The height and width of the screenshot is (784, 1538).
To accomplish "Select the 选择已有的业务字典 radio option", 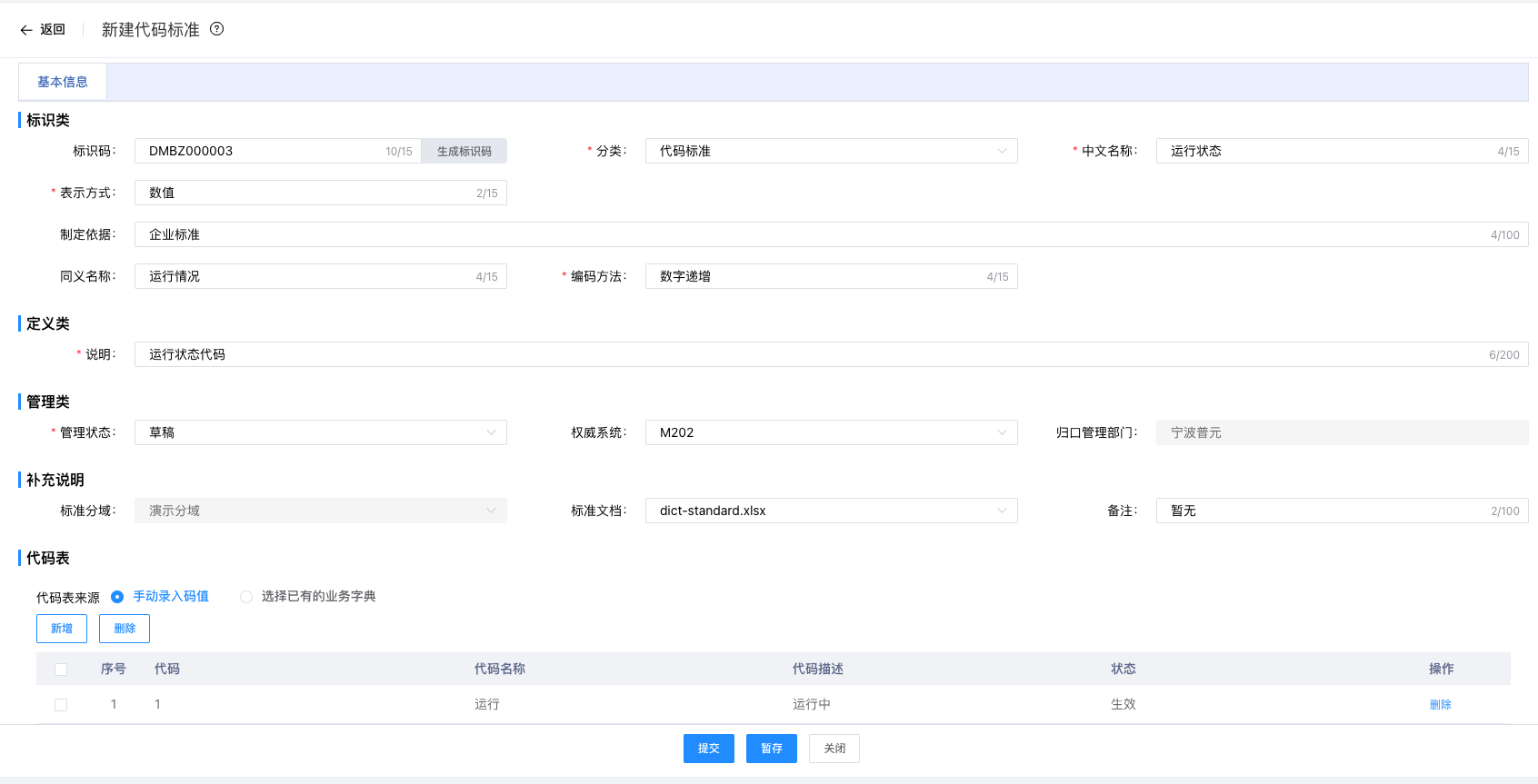I will 246,597.
